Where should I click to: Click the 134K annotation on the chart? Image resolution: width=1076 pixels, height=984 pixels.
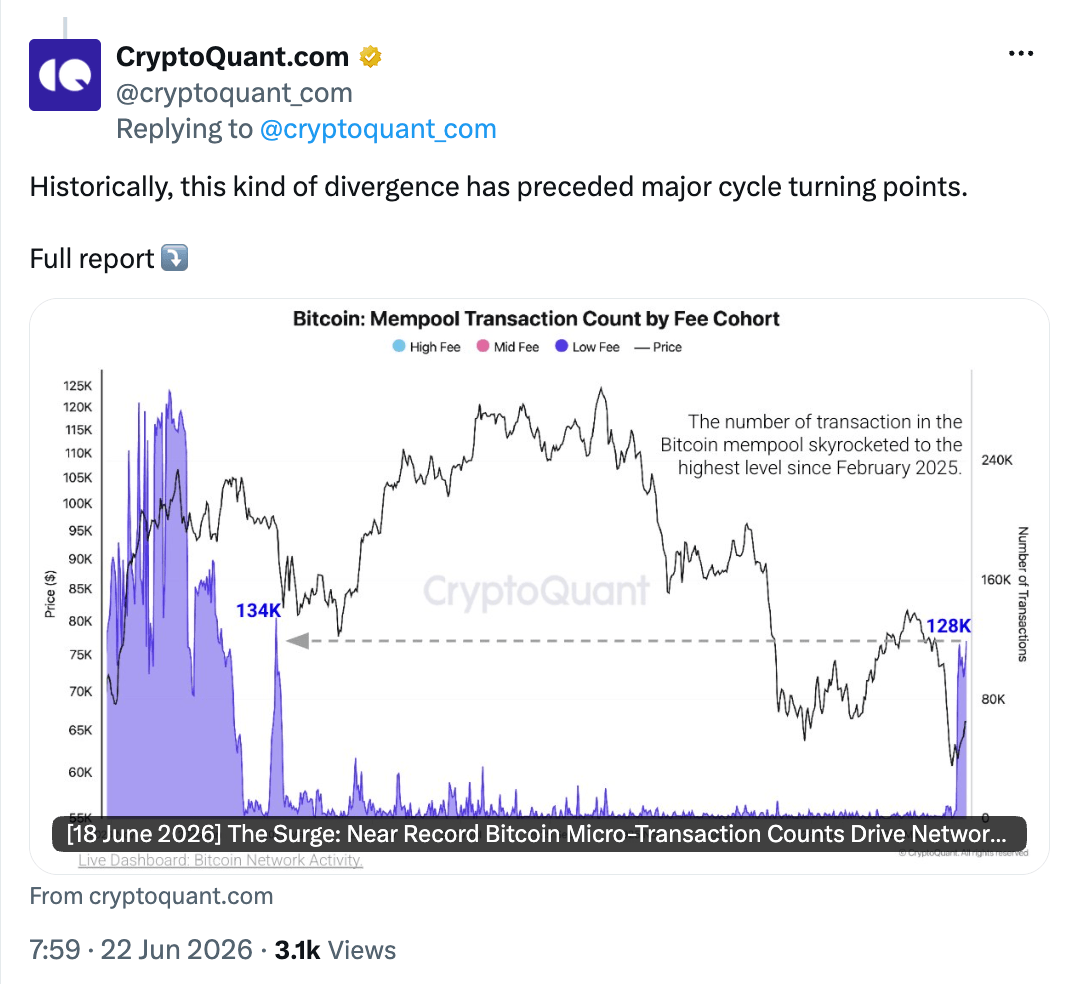(x=258, y=610)
